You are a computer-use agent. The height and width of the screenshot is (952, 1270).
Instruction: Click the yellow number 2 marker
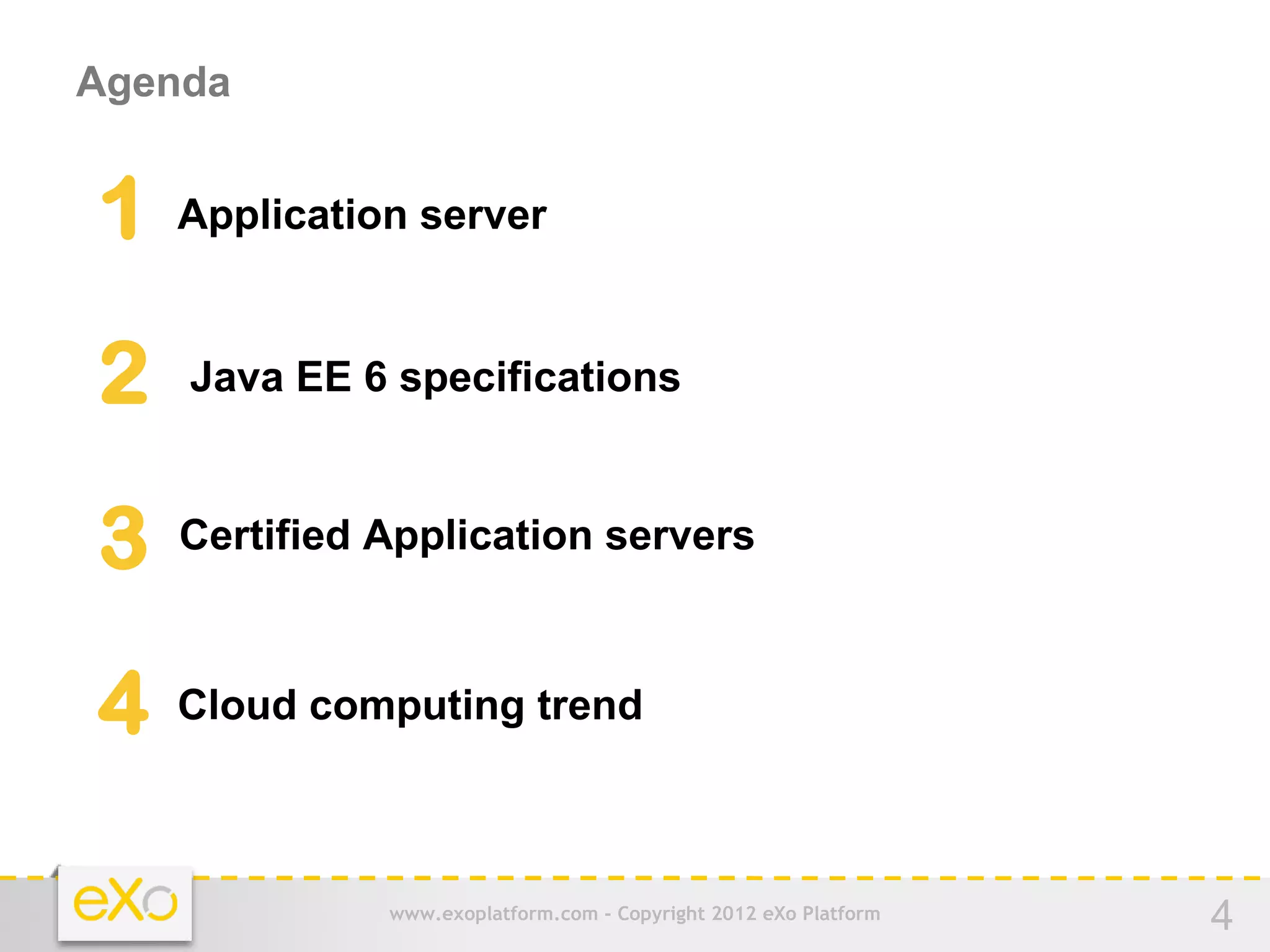(124, 372)
